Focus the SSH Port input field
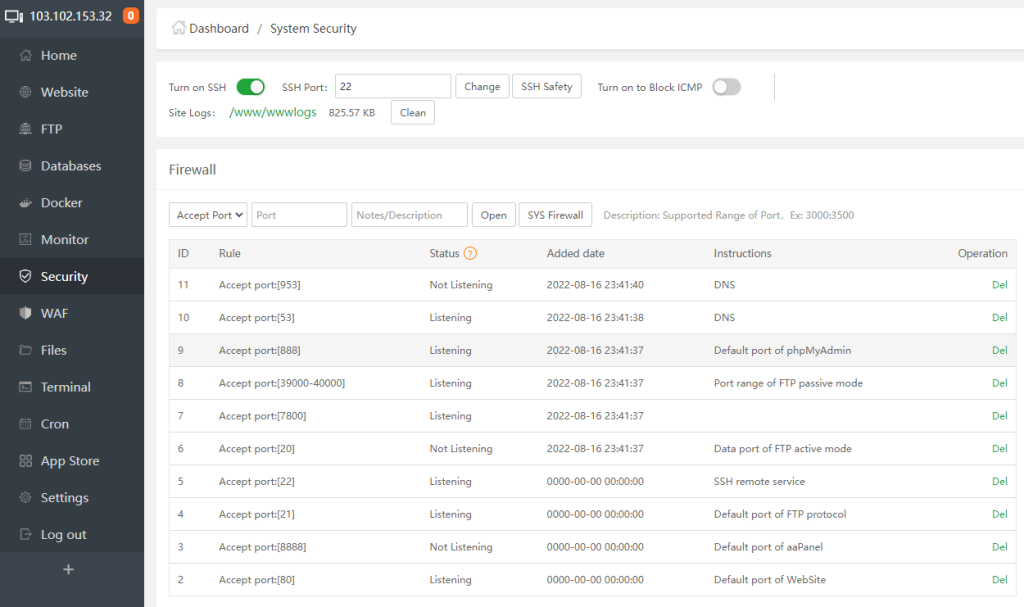Viewport: 1024px width, 607px height. click(392, 87)
